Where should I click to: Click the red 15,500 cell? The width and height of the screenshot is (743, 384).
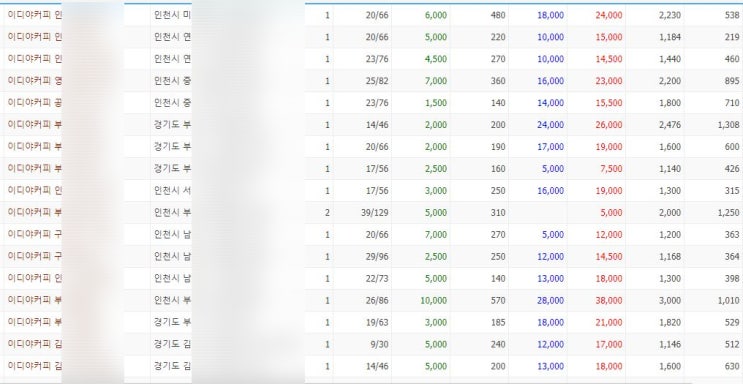[x=609, y=103]
